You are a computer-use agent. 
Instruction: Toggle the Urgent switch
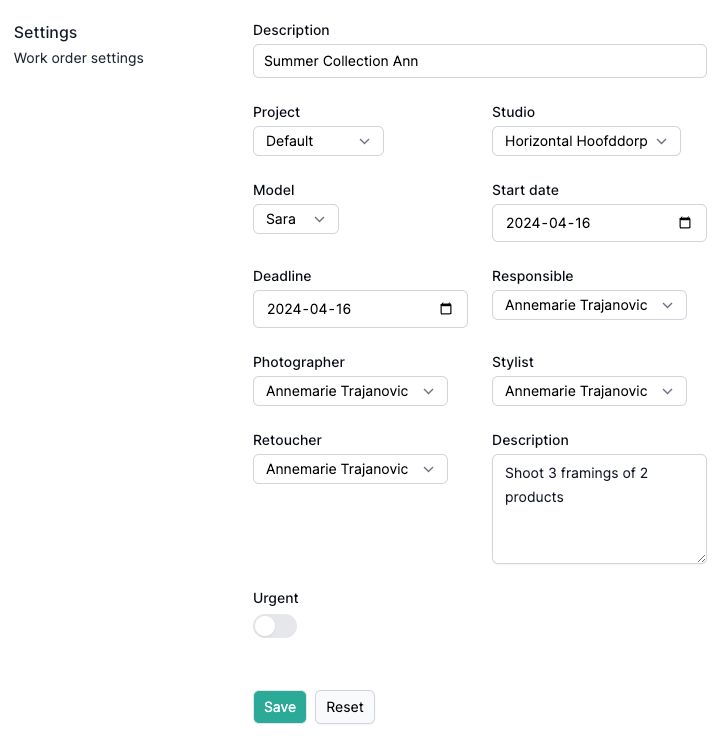275,626
